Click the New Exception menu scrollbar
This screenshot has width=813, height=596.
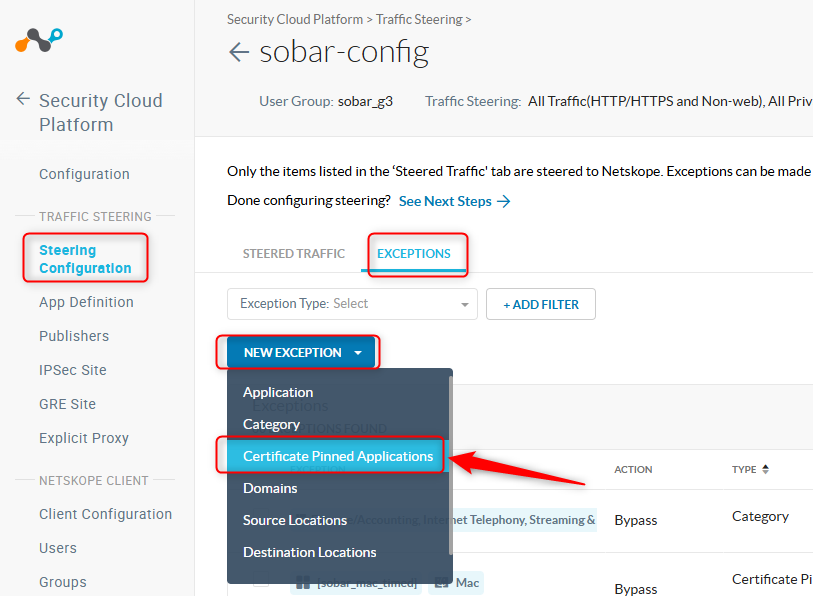coord(451,465)
